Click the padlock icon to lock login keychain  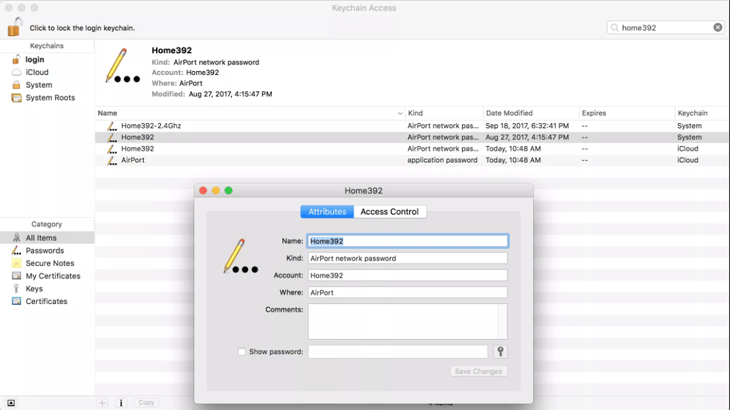pos(14,27)
